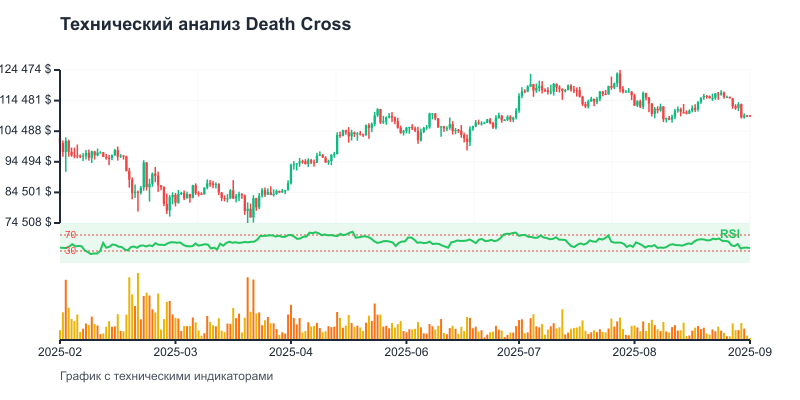Click the chart title 'Технический анализ Death Cross'
Screen dimensions: 800x400
[205, 25]
